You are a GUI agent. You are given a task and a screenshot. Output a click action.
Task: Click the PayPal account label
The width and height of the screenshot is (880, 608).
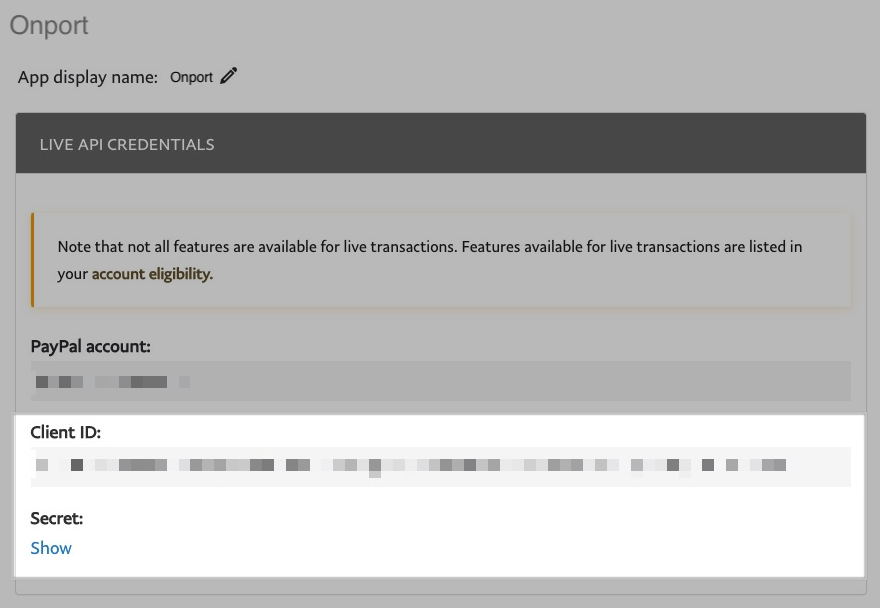pyautogui.click(x=91, y=346)
